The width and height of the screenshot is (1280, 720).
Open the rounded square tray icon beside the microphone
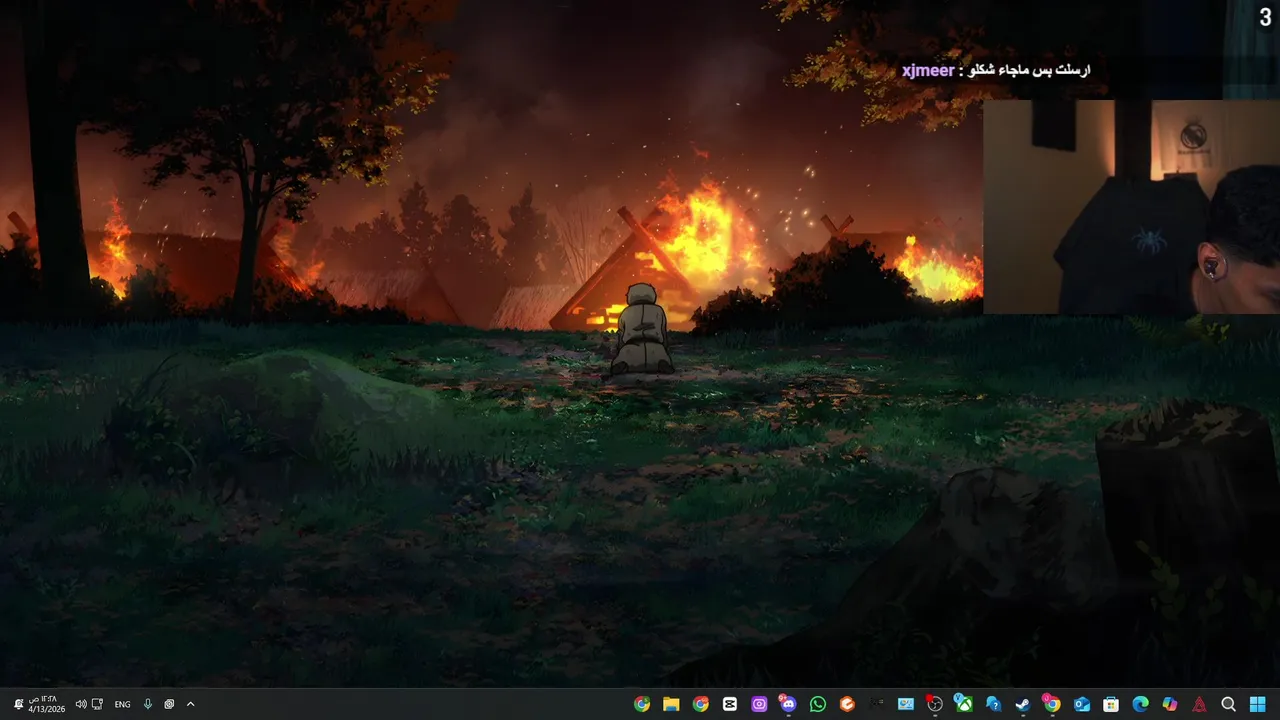coord(169,704)
